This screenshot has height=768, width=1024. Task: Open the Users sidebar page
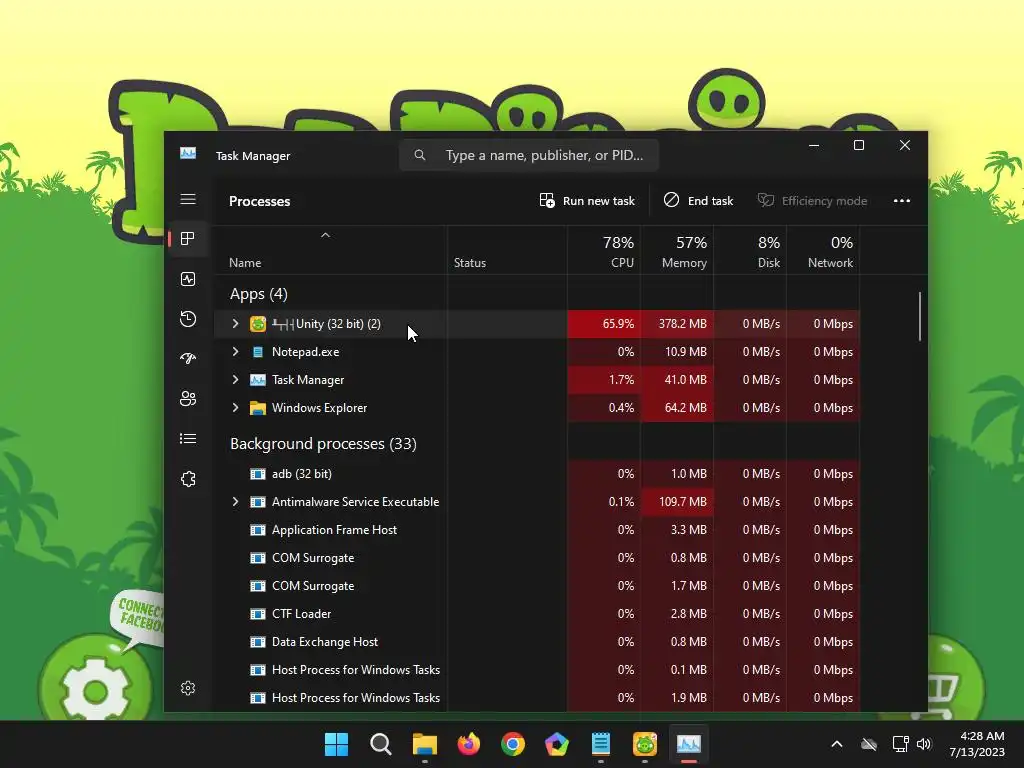(188, 398)
